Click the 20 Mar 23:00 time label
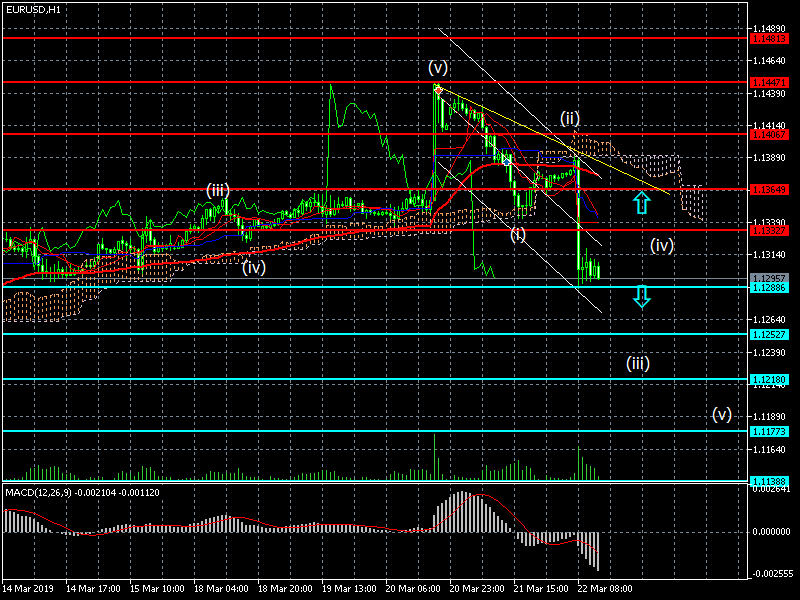This screenshot has width=800, height=600. [x=477, y=589]
